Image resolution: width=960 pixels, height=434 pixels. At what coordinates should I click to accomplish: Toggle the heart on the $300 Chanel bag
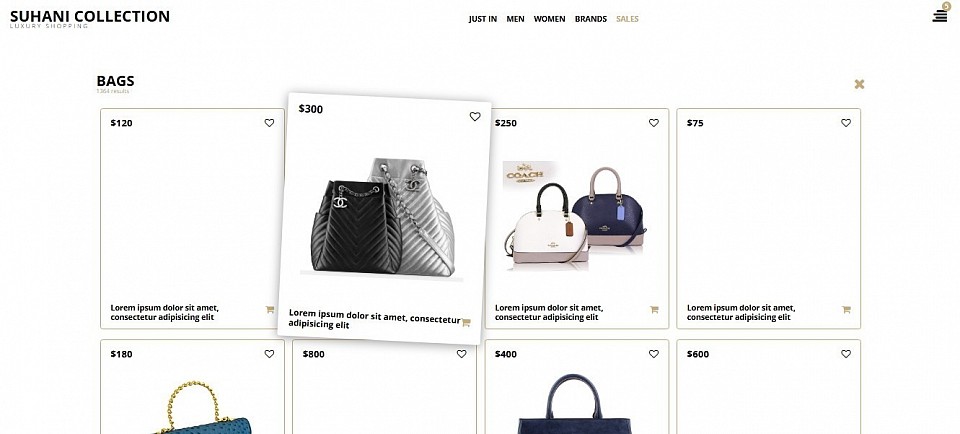point(475,116)
